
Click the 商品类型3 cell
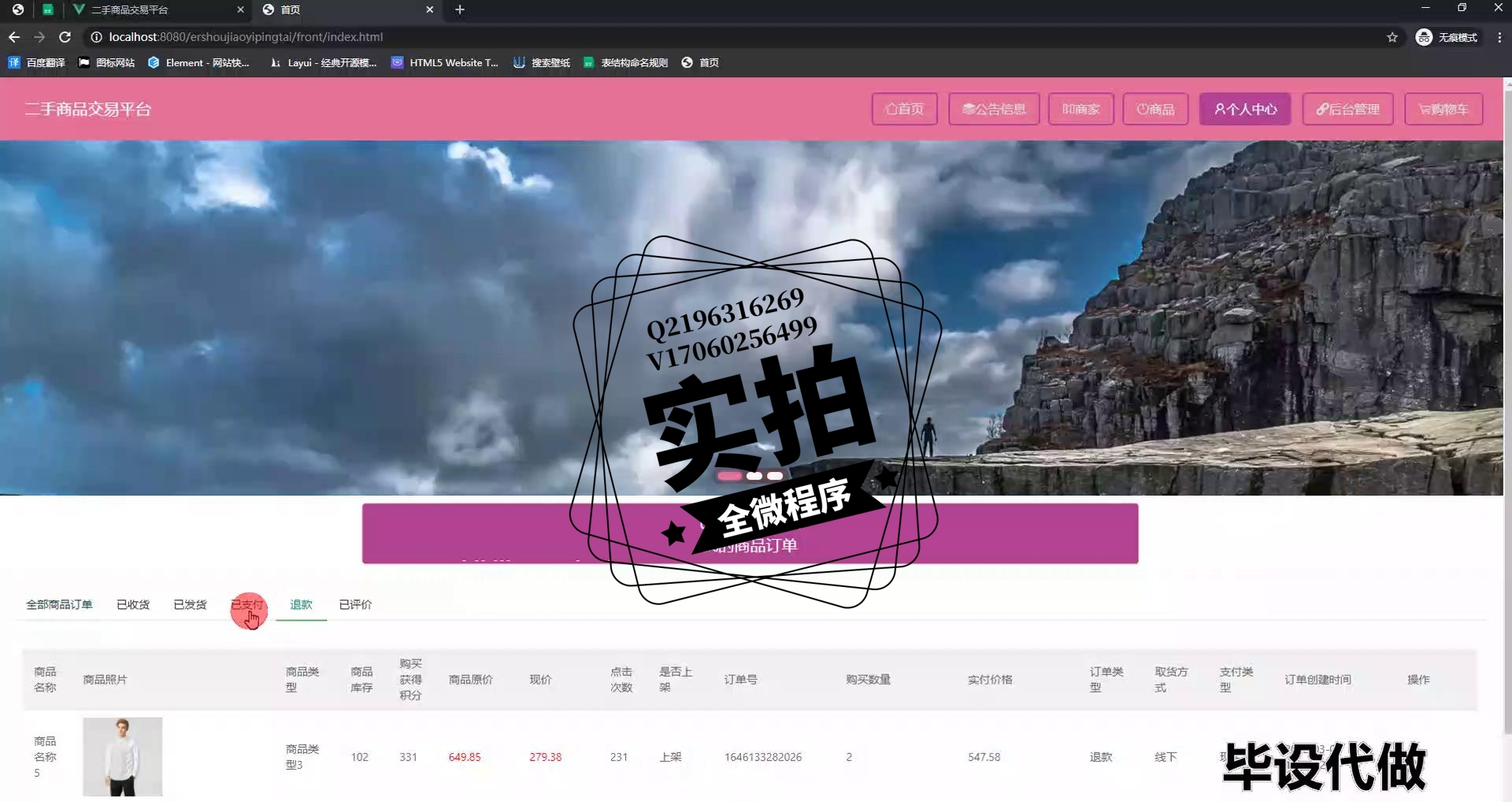click(302, 756)
